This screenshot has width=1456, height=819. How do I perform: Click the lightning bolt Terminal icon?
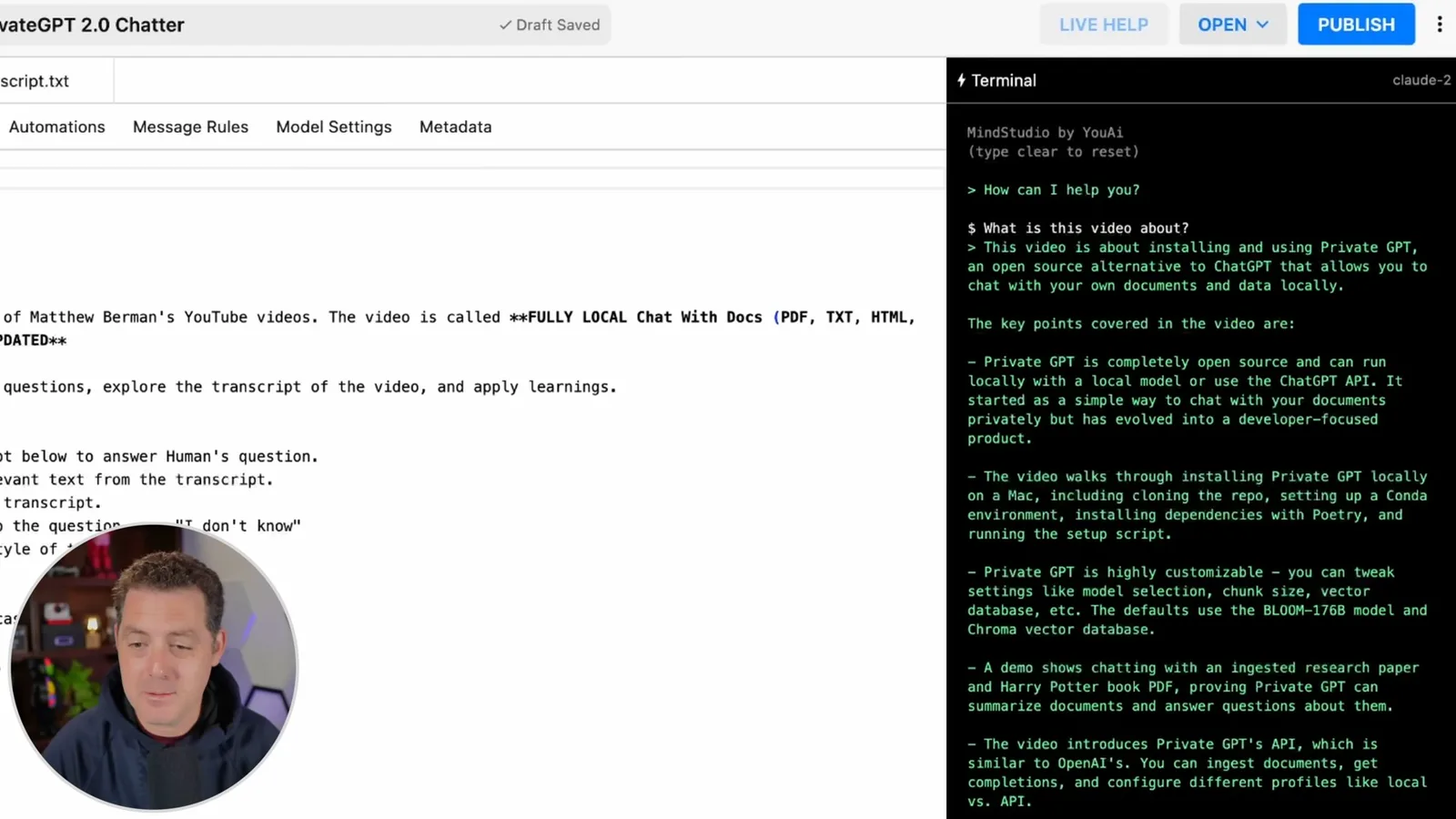click(961, 80)
